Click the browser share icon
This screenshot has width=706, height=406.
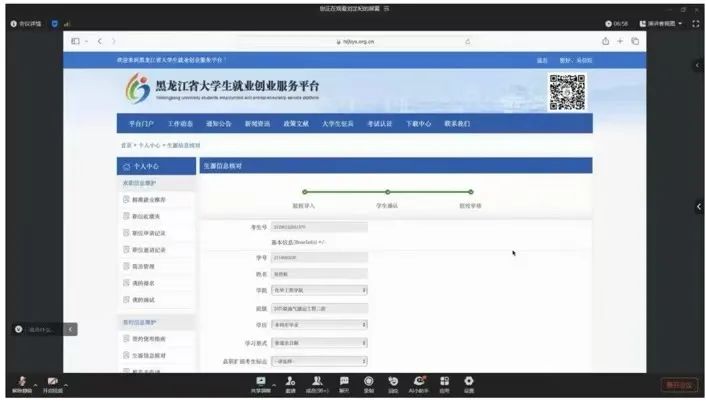coord(605,41)
